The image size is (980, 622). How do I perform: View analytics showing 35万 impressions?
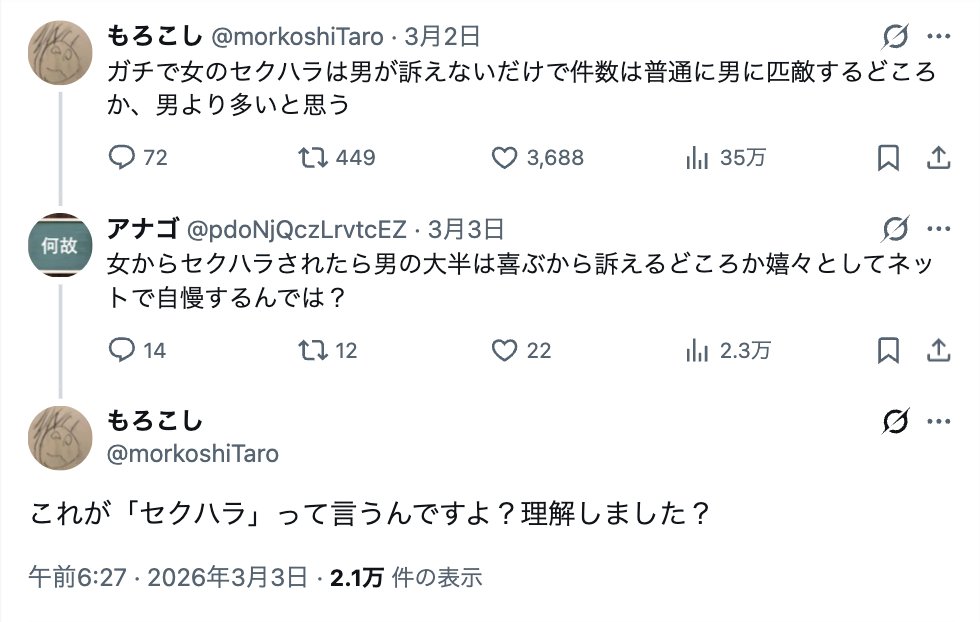click(698, 157)
